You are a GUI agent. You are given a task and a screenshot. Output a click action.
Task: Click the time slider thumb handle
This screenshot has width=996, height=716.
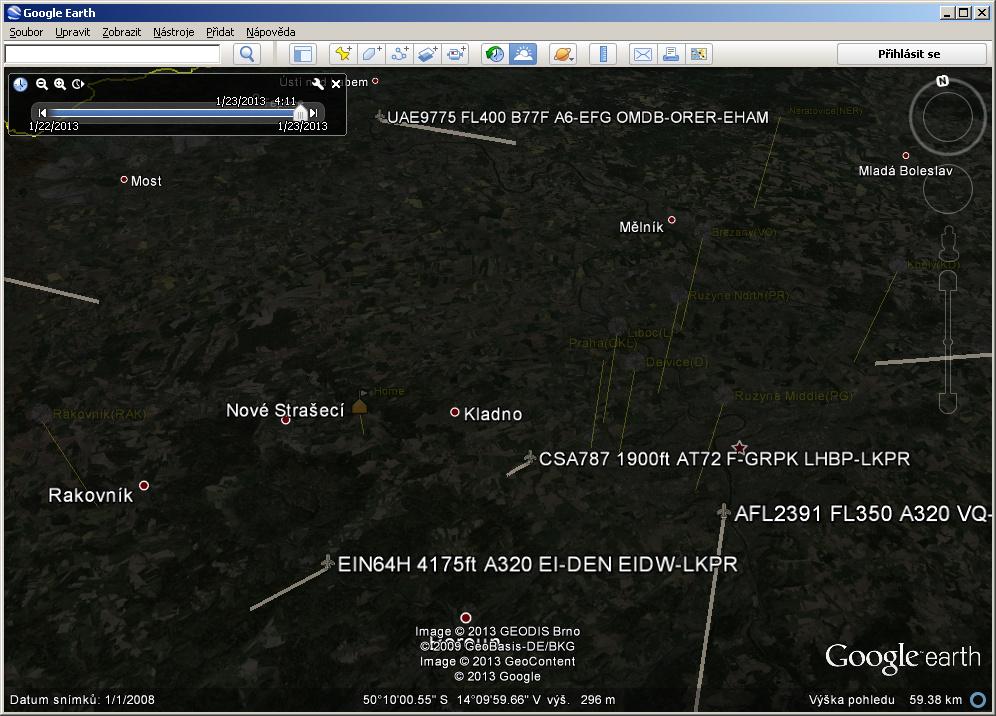pyautogui.click(x=300, y=113)
